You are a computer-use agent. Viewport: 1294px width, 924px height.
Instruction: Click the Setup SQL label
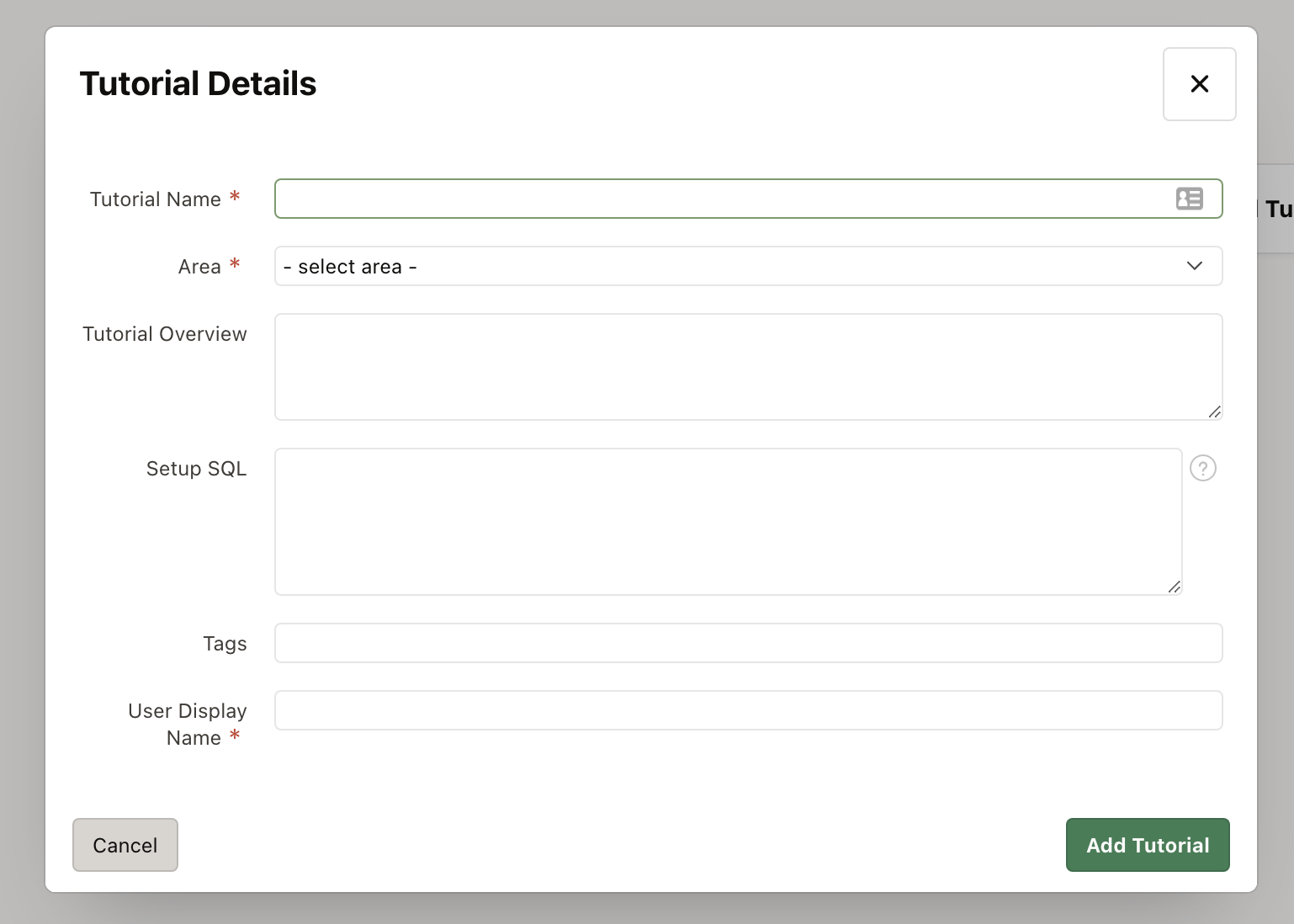[x=196, y=469]
